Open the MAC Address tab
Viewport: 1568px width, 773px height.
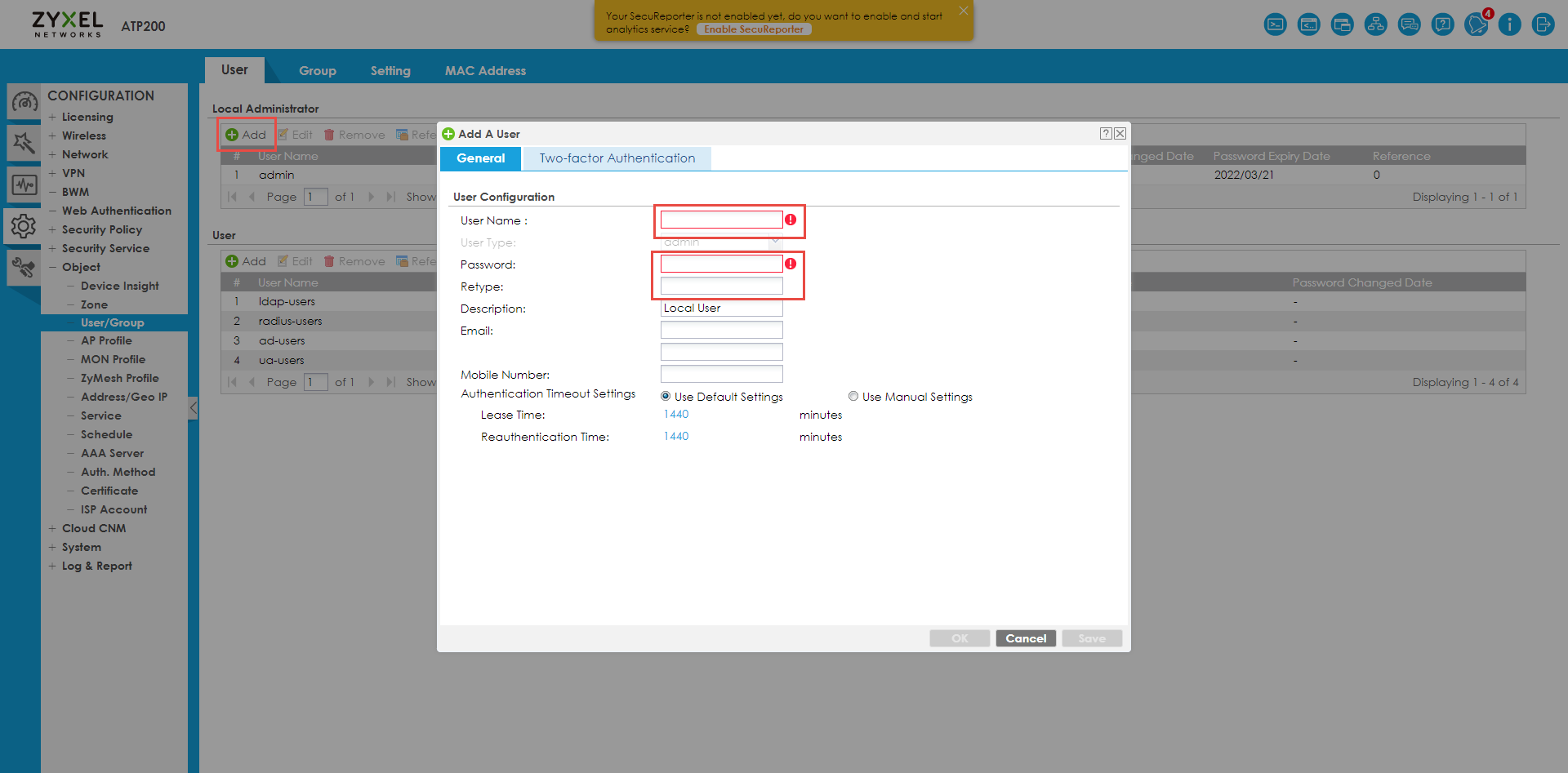coord(485,71)
